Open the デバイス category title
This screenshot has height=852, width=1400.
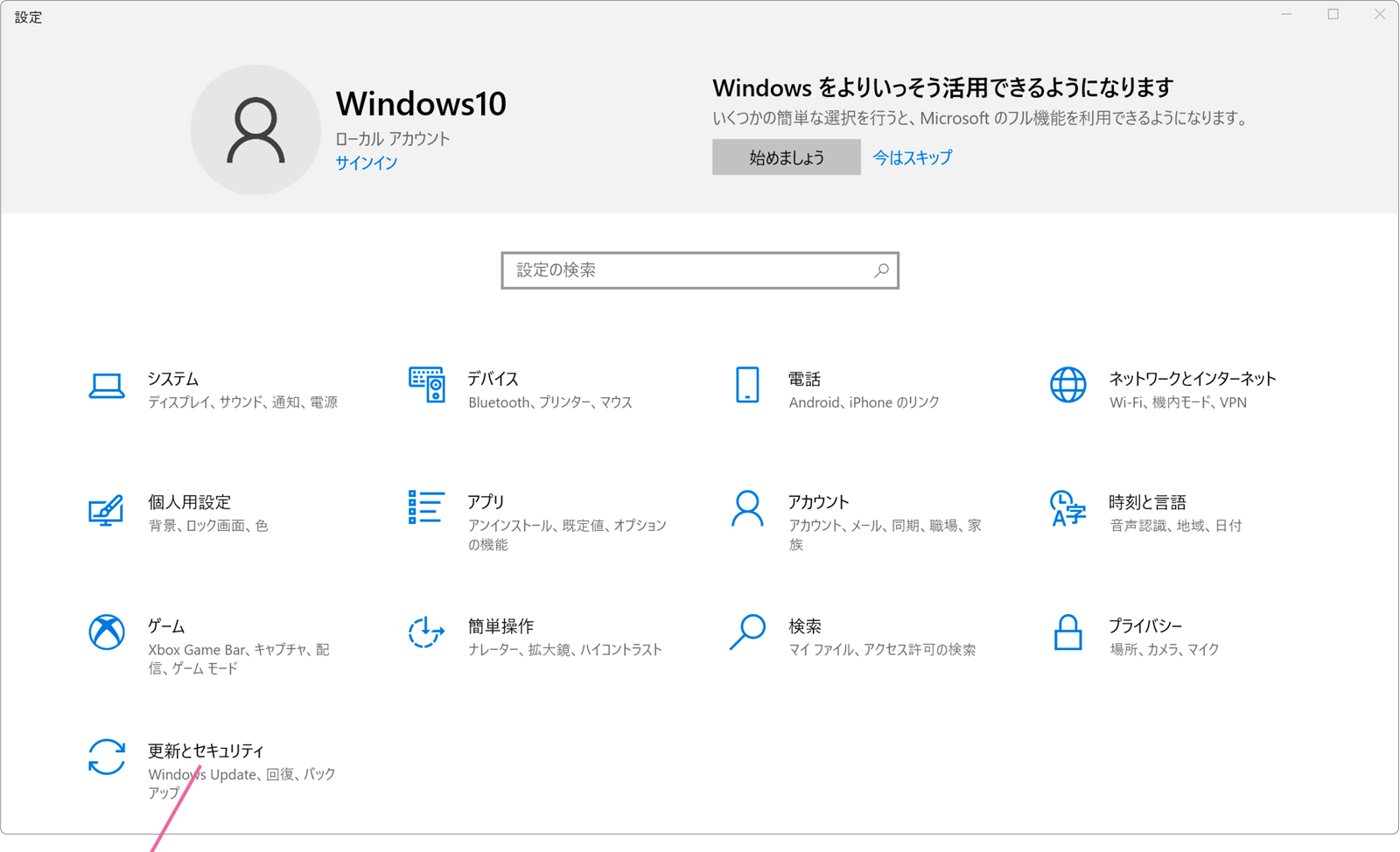coord(493,379)
